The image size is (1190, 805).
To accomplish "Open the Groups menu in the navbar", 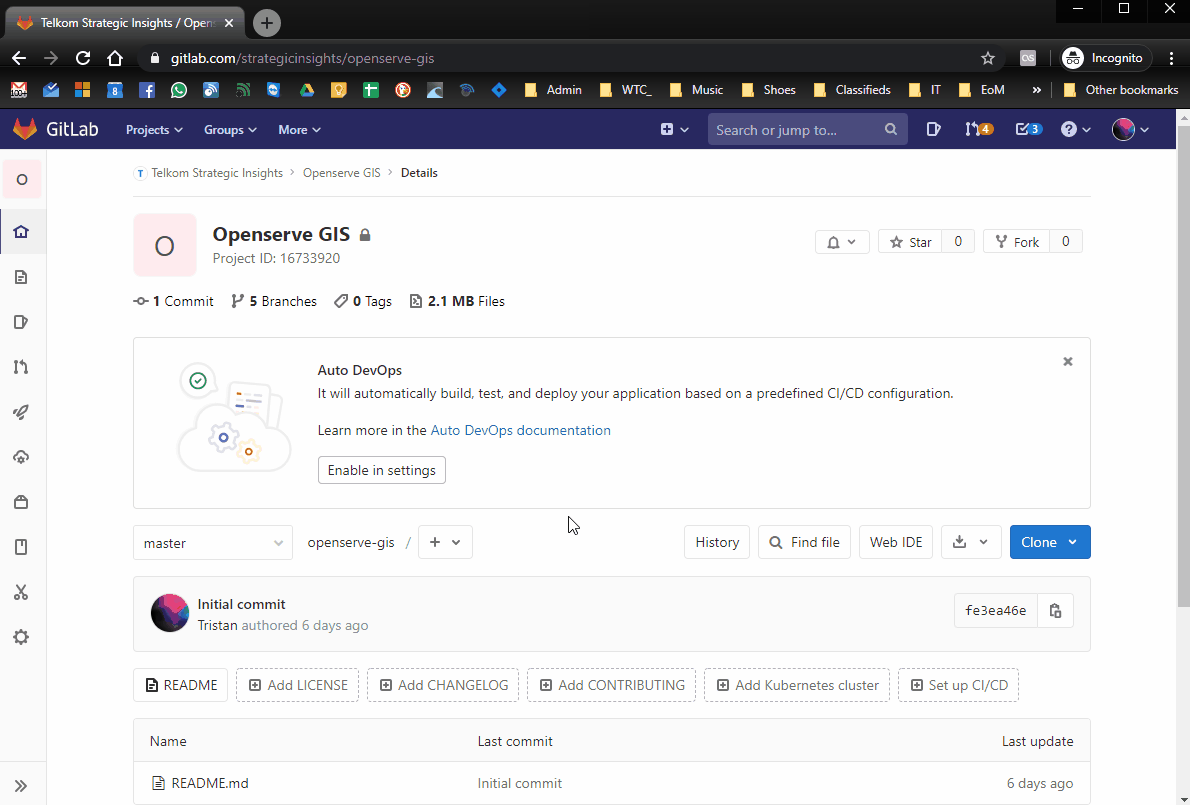I will pyautogui.click(x=229, y=129).
